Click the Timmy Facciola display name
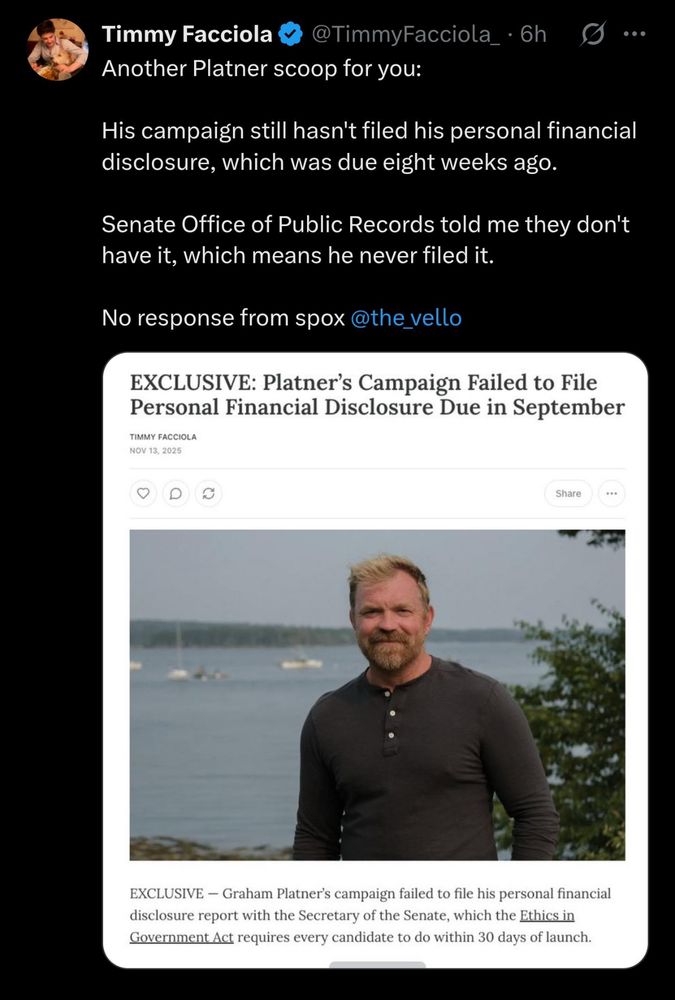Image resolution: width=675 pixels, height=1000 pixels. 187,34
